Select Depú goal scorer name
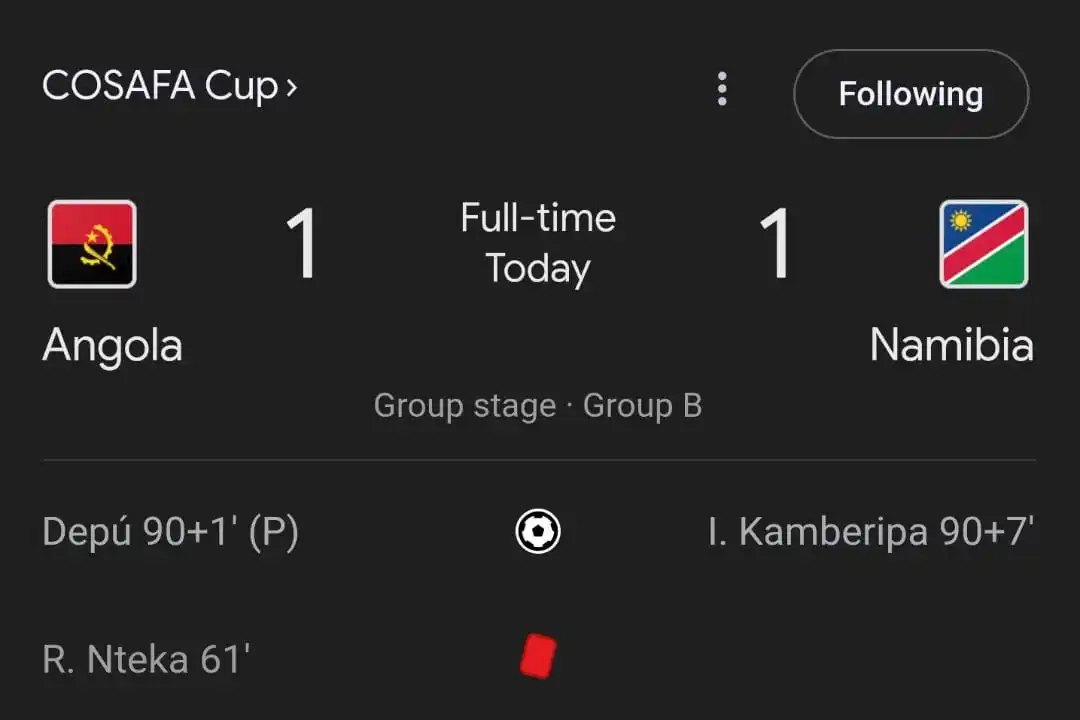The width and height of the screenshot is (1080, 720). click(x=87, y=533)
